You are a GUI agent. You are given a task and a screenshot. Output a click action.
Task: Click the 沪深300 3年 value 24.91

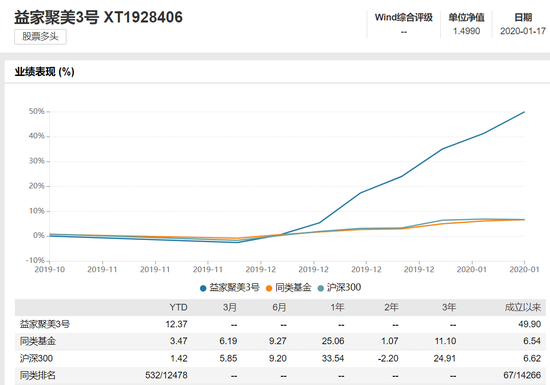click(445, 358)
